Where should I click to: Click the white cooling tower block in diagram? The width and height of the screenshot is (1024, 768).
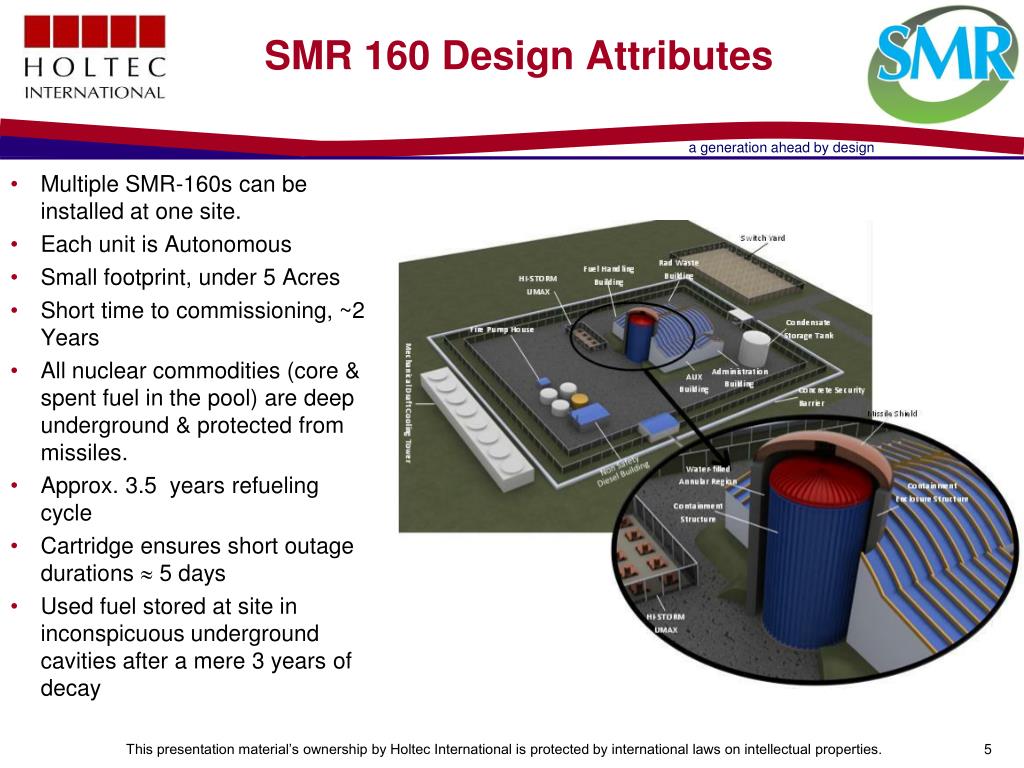(x=476, y=429)
